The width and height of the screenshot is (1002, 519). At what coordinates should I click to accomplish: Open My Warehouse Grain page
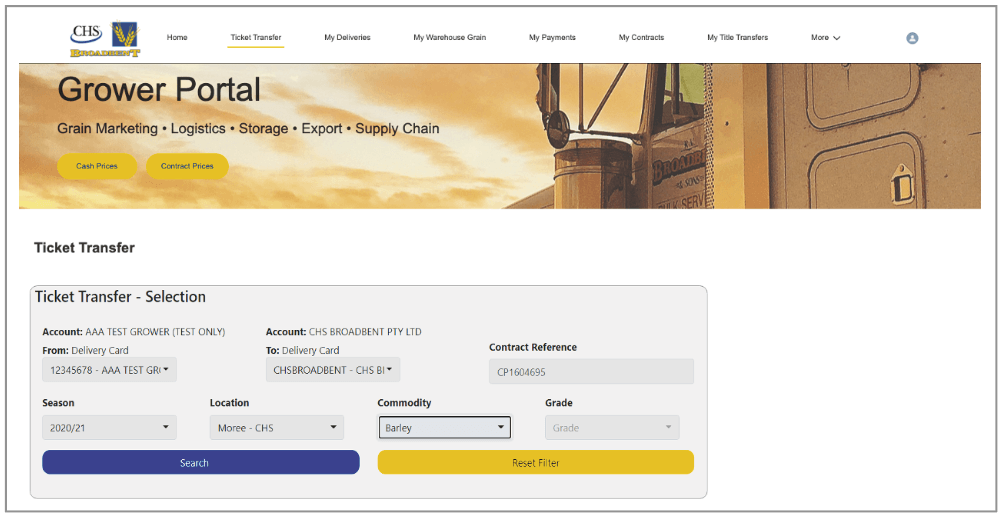[x=449, y=38]
